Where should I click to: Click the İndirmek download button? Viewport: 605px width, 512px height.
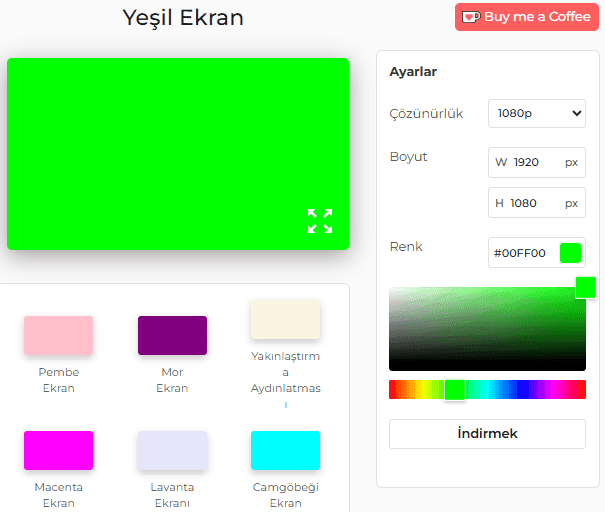point(487,434)
